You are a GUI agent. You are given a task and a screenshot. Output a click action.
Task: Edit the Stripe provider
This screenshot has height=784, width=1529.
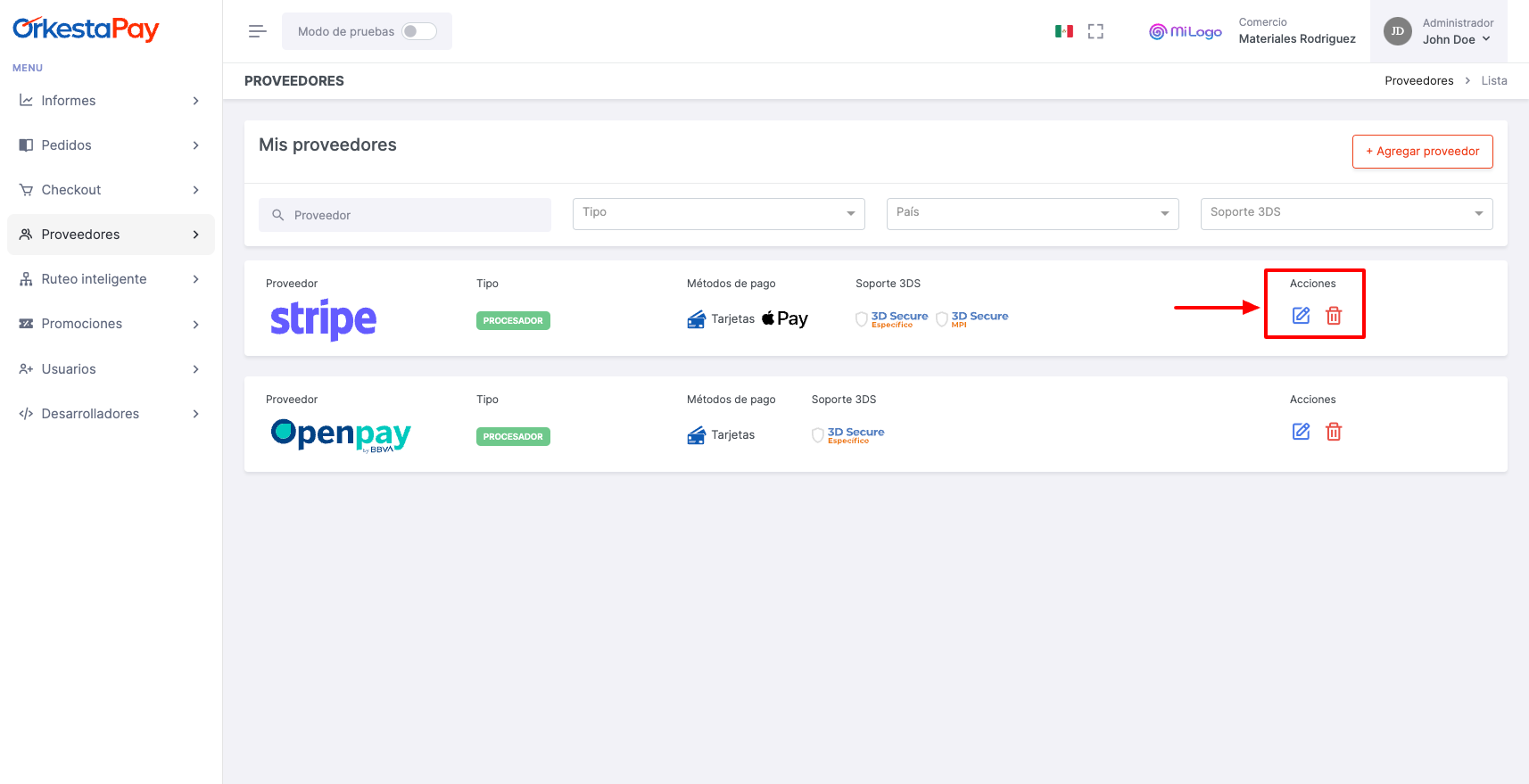(x=1302, y=316)
